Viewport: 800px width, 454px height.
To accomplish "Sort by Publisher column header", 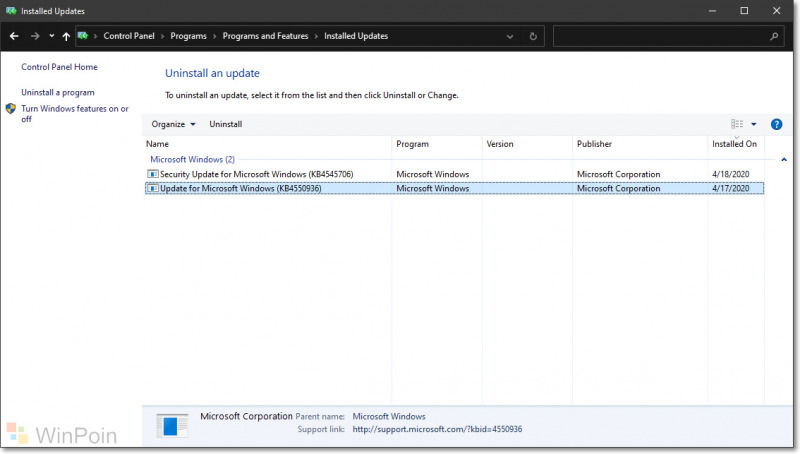I will pos(640,144).
